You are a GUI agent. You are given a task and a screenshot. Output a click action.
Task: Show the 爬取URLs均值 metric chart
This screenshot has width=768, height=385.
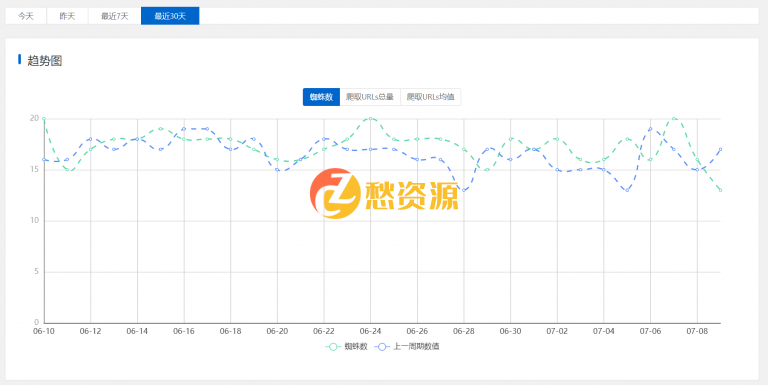pyautogui.click(x=431, y=97)
